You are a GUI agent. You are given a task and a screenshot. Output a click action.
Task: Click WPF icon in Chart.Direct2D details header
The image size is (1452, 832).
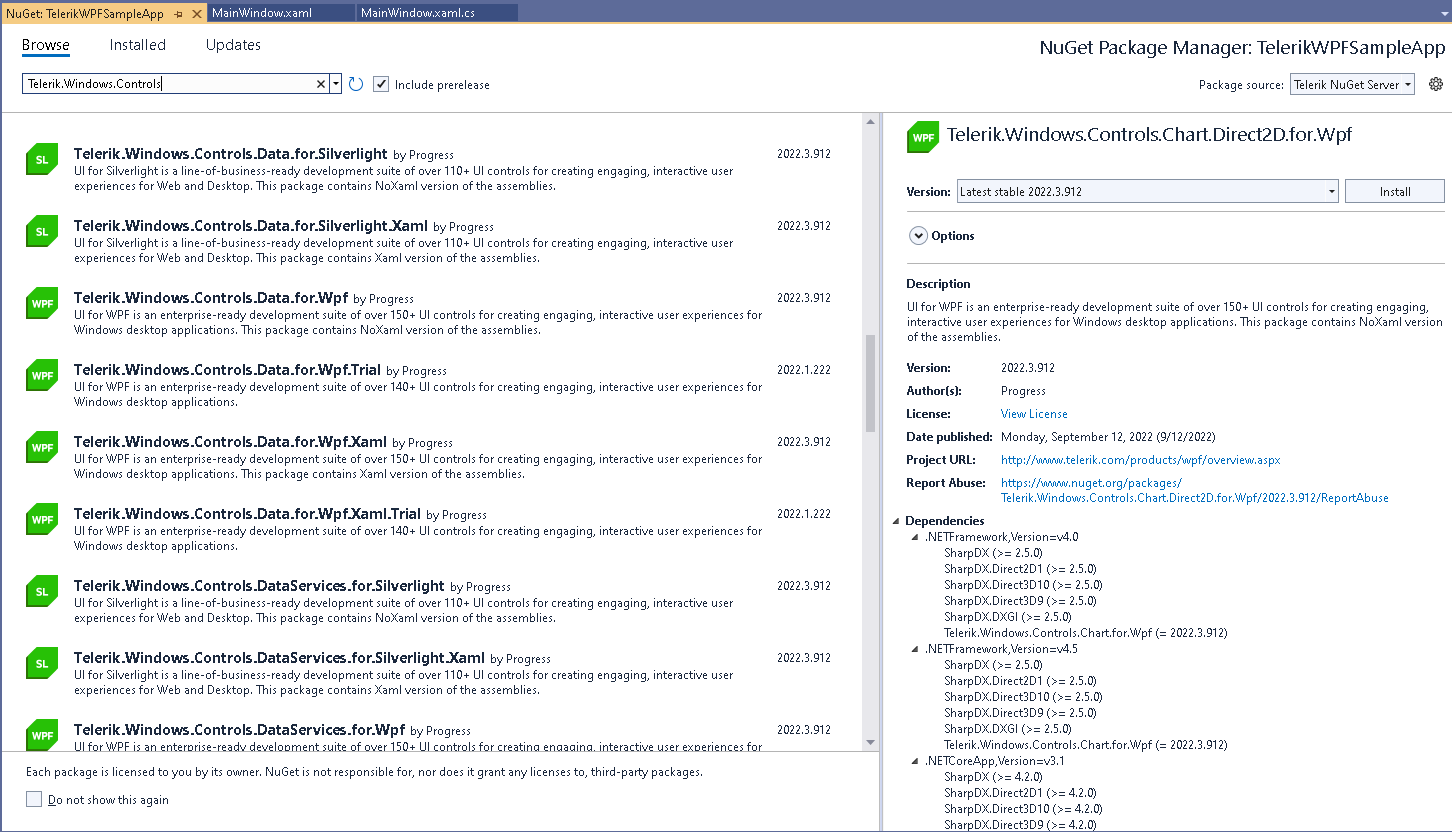(x=922, y=137)
